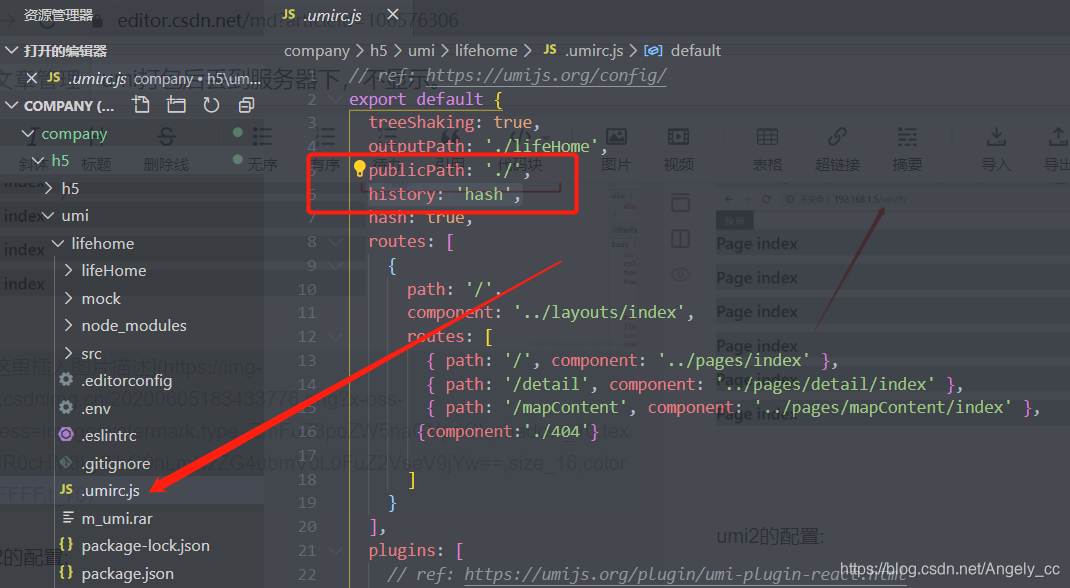
Task: Click the 摘要 summary icon in background CSDN editor
Action: pyautogui.click(x=907, y=136)
